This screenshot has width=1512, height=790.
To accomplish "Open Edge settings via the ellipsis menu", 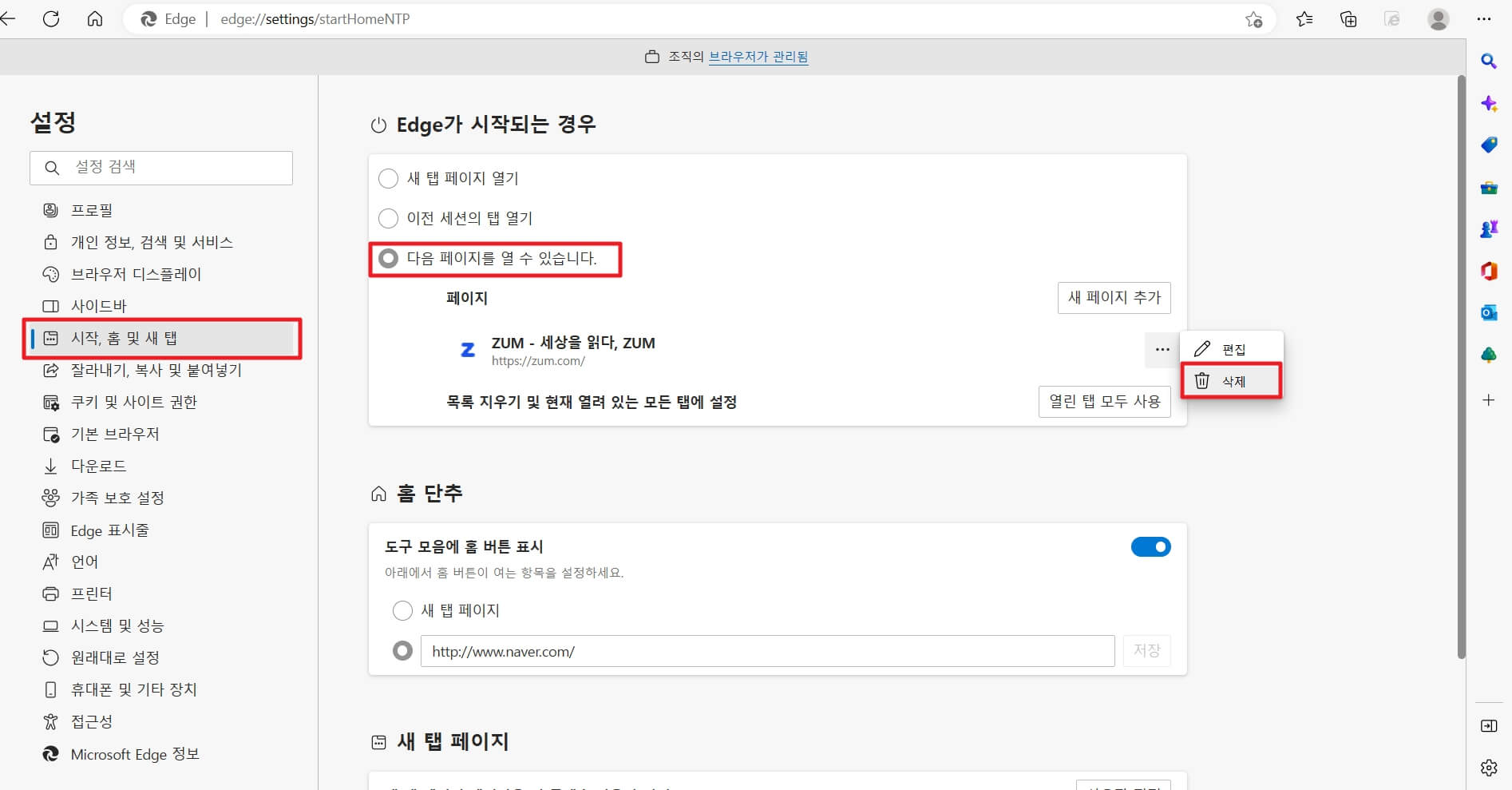I will [x=1482, y=19].
